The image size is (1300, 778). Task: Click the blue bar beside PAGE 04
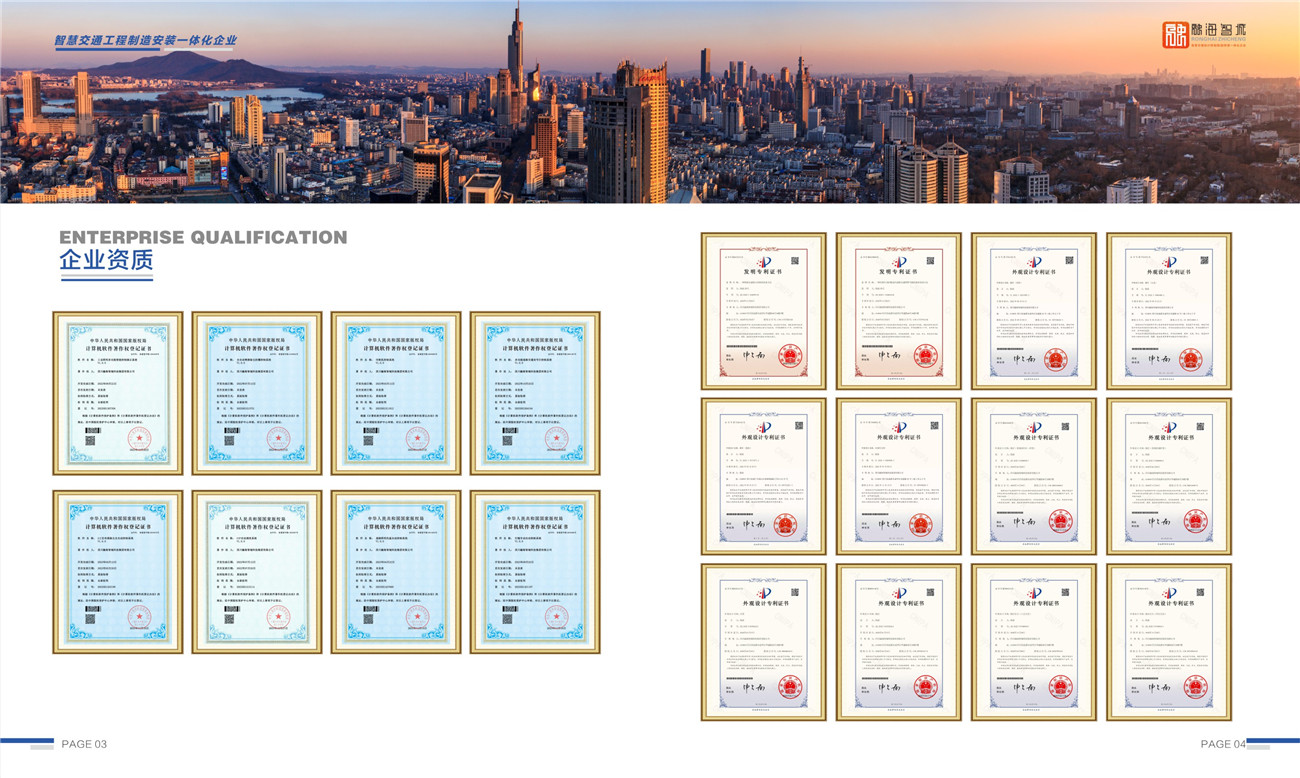click(x=1274, y=743)
